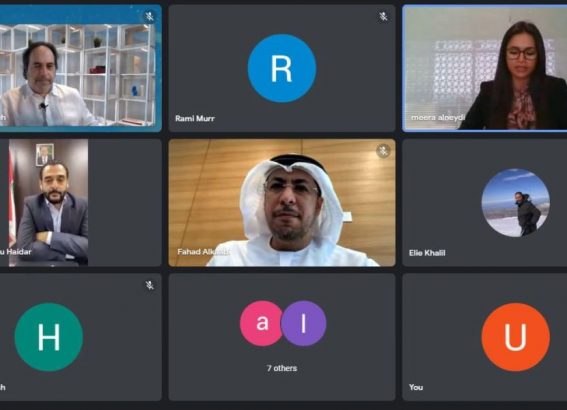The image size is (567, 410).
Task: Click the muted mic icon on Fahad's video tile
Action: coord(383,151)
